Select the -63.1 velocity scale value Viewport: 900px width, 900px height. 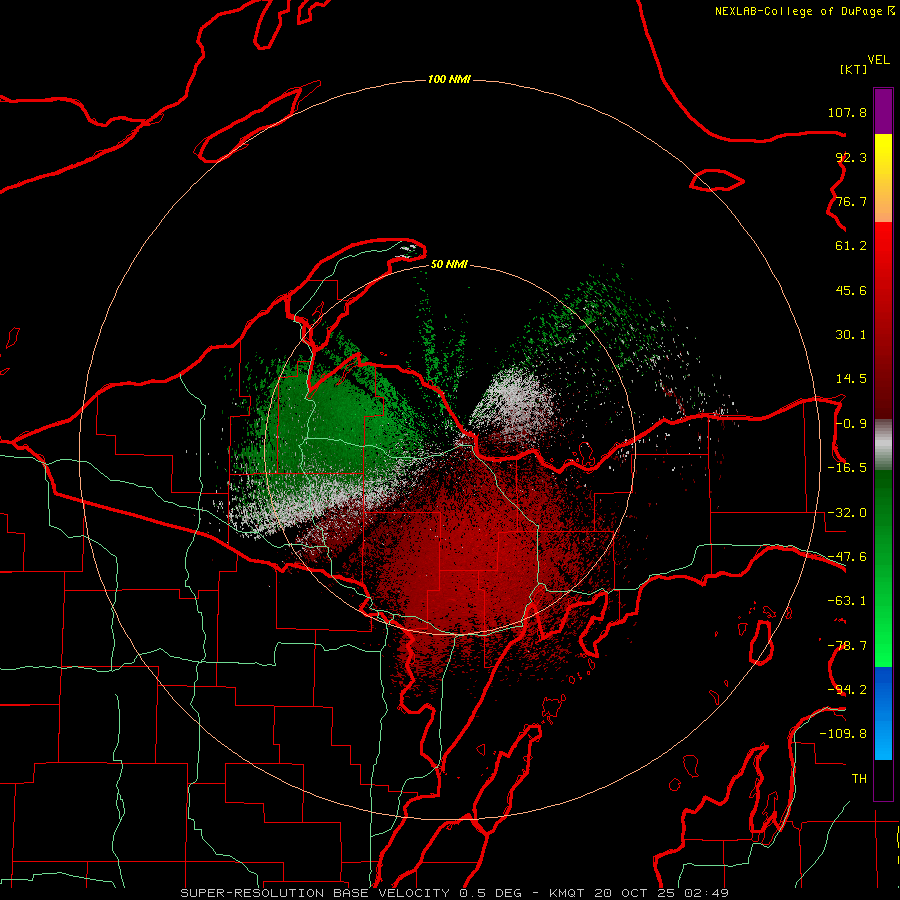tap(847, 601)
